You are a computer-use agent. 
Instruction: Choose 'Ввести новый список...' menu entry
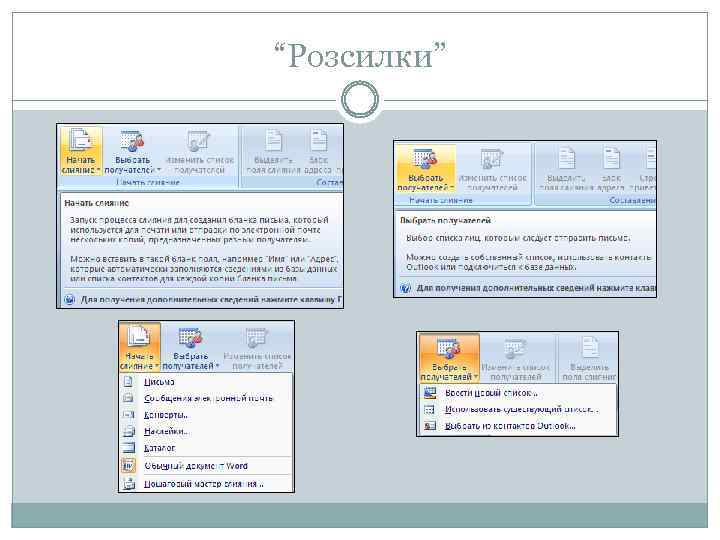pyautogui.click(x=491, y=393)
